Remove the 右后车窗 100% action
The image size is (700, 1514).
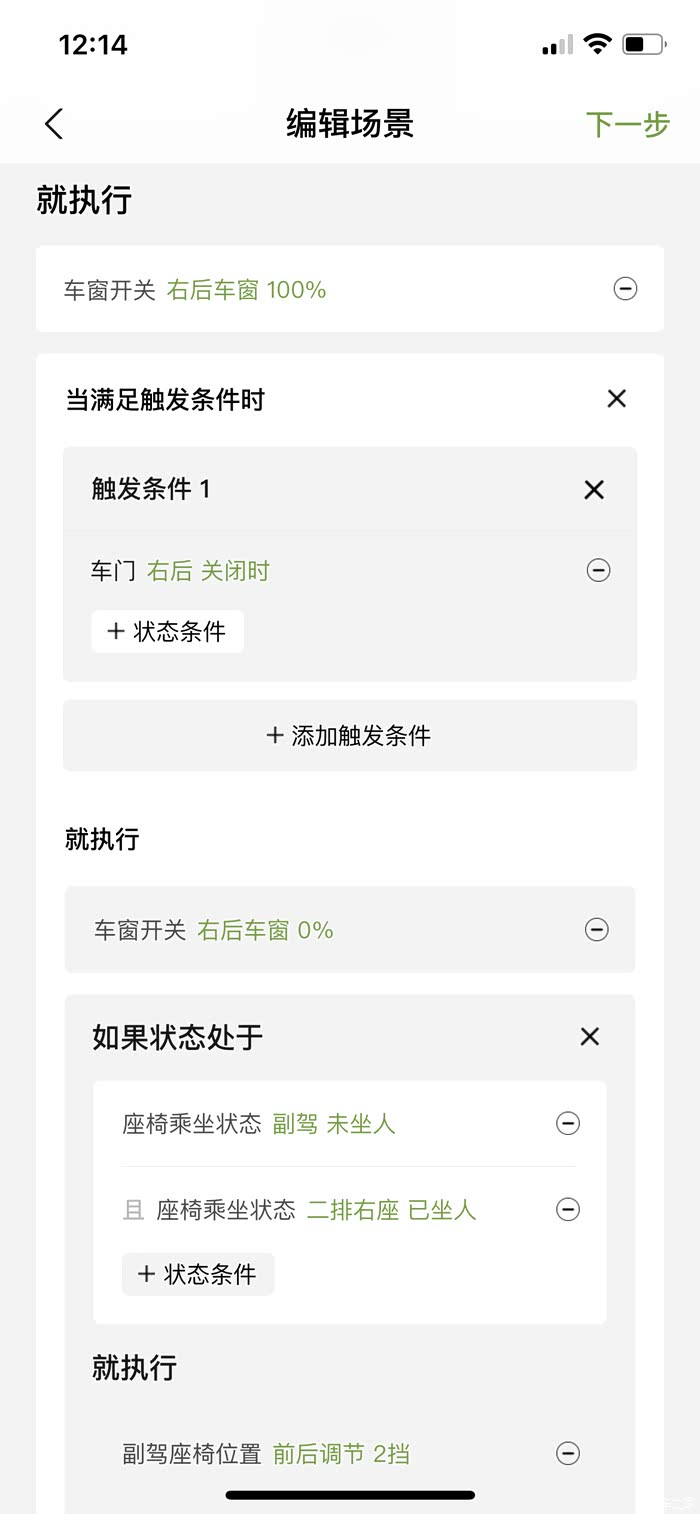(x=625, y=290)
